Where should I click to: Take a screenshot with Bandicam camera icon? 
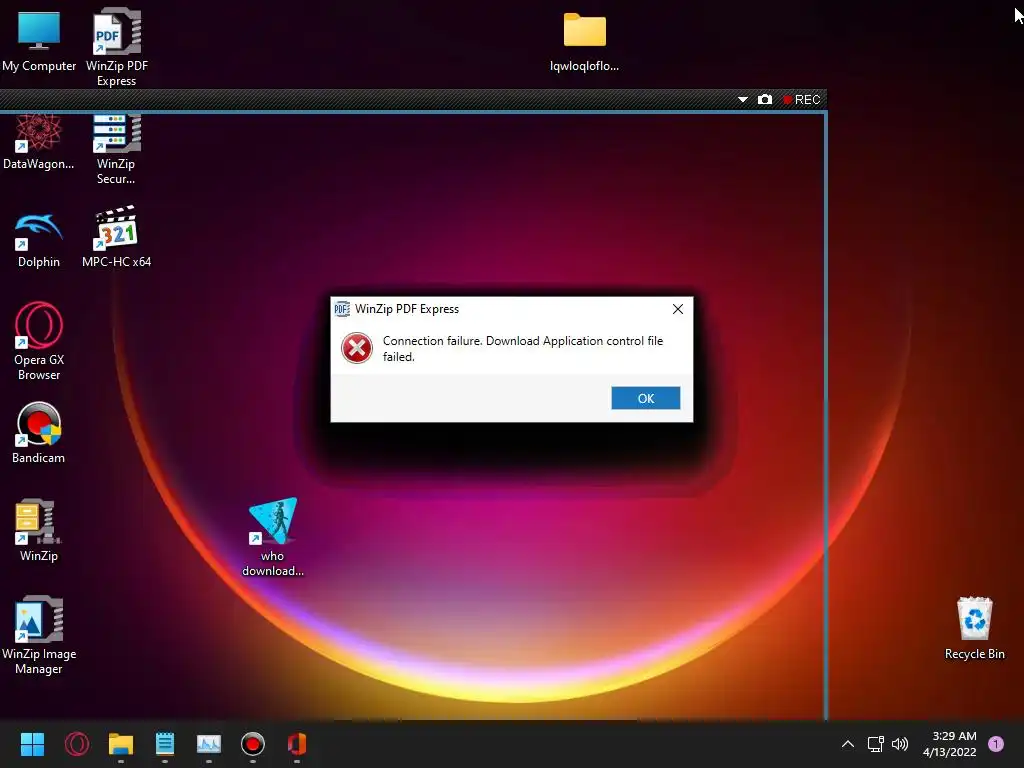(x=765, y=99)
